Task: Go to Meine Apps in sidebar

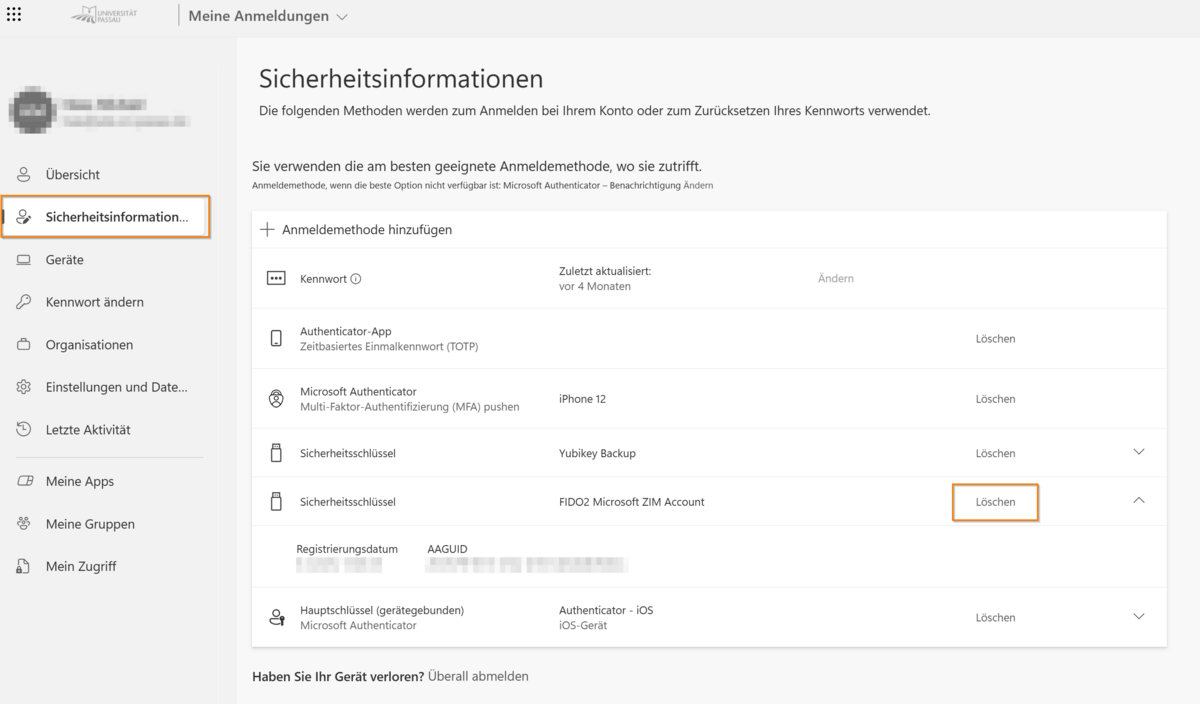Action: (79, 482)
